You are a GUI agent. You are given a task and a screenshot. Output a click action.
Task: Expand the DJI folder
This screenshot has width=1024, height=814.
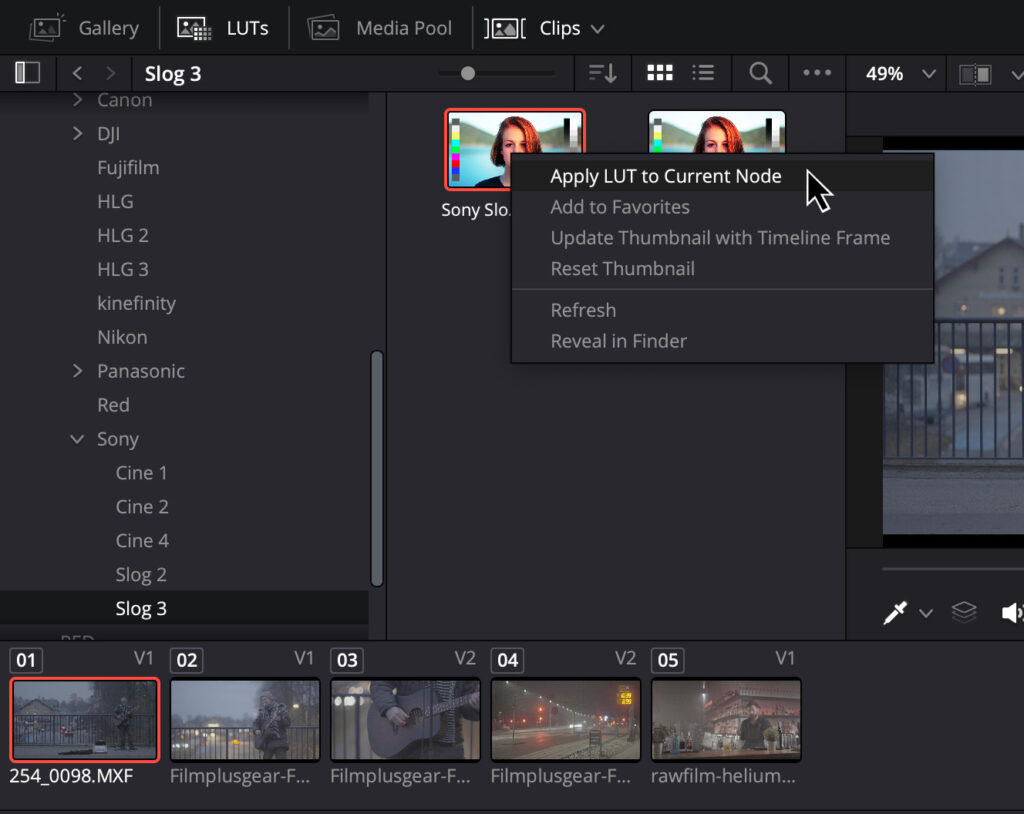pos(78,134)
